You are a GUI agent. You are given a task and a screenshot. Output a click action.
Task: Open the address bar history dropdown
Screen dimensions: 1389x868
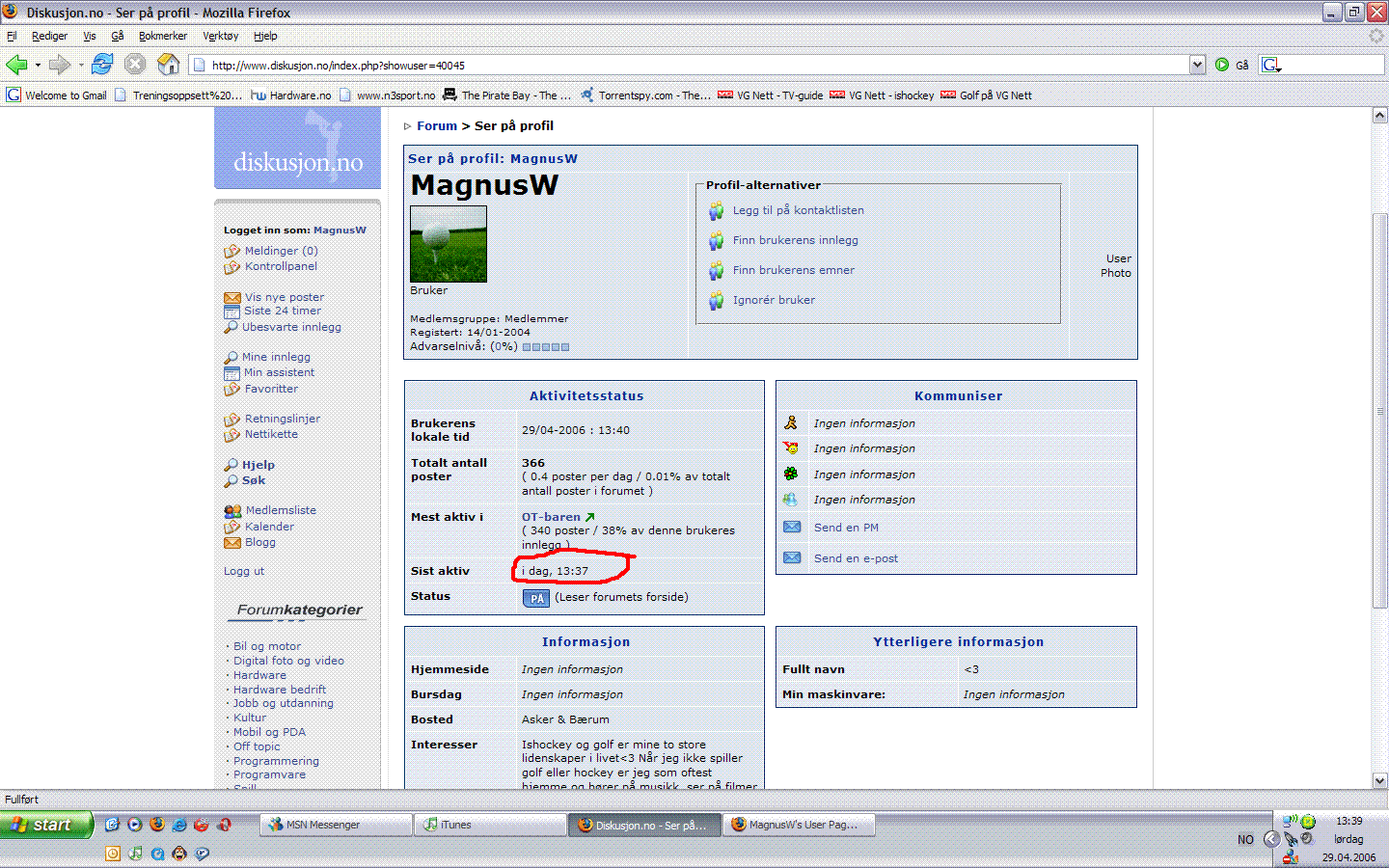[1197, 65]
